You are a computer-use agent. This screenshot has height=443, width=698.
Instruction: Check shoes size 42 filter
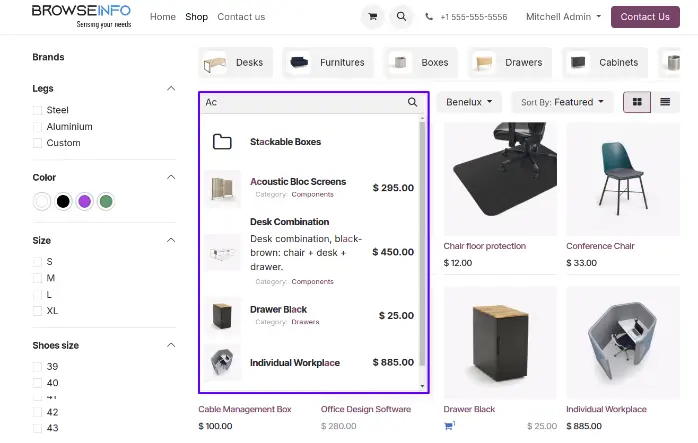click(x=37, y=412)
